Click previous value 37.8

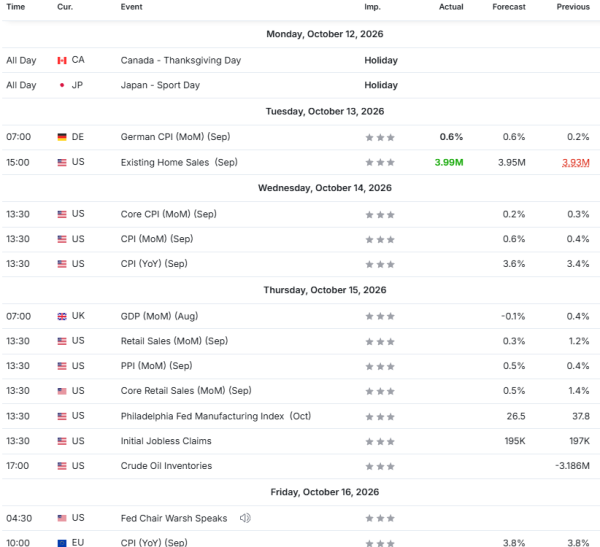(581, 416)
